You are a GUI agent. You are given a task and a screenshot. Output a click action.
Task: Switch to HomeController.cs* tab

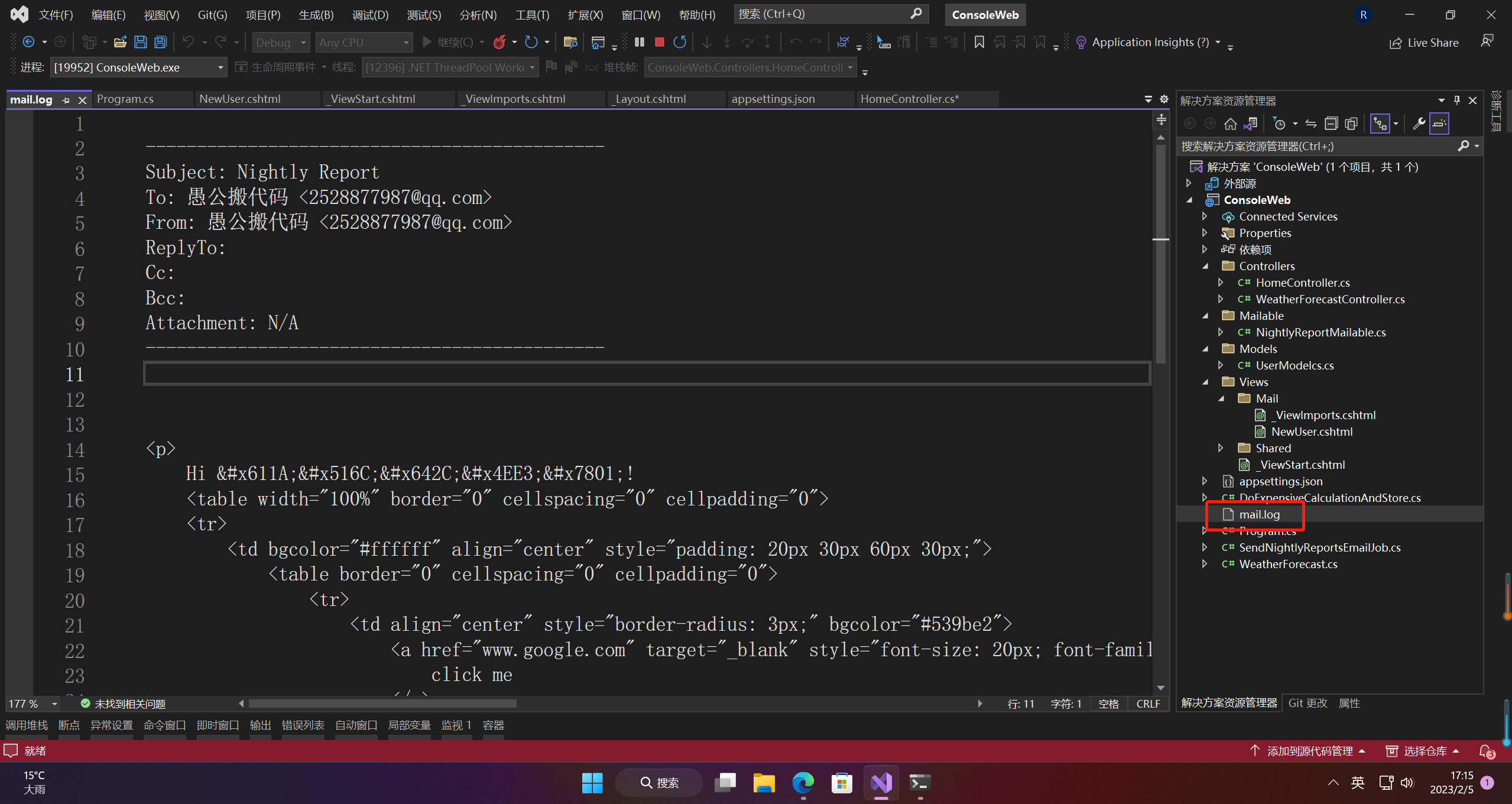point(909,99)
